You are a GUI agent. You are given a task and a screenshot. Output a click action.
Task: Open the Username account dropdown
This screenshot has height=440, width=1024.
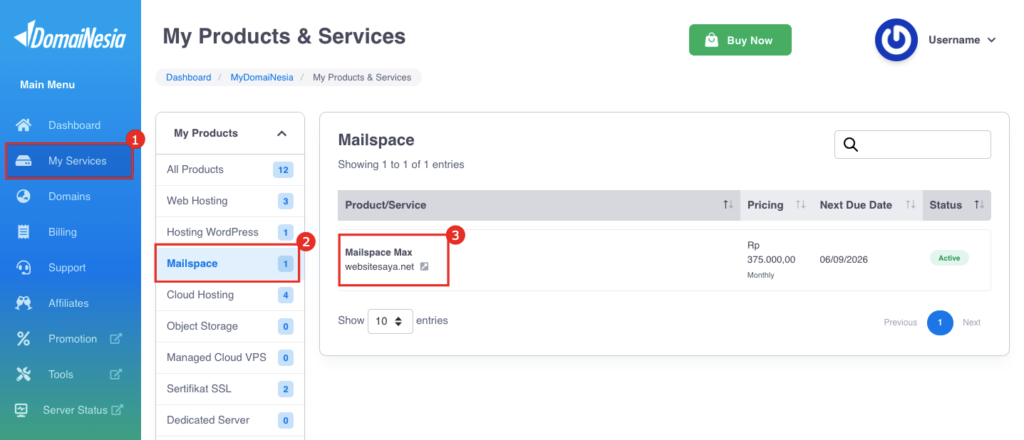962,40
